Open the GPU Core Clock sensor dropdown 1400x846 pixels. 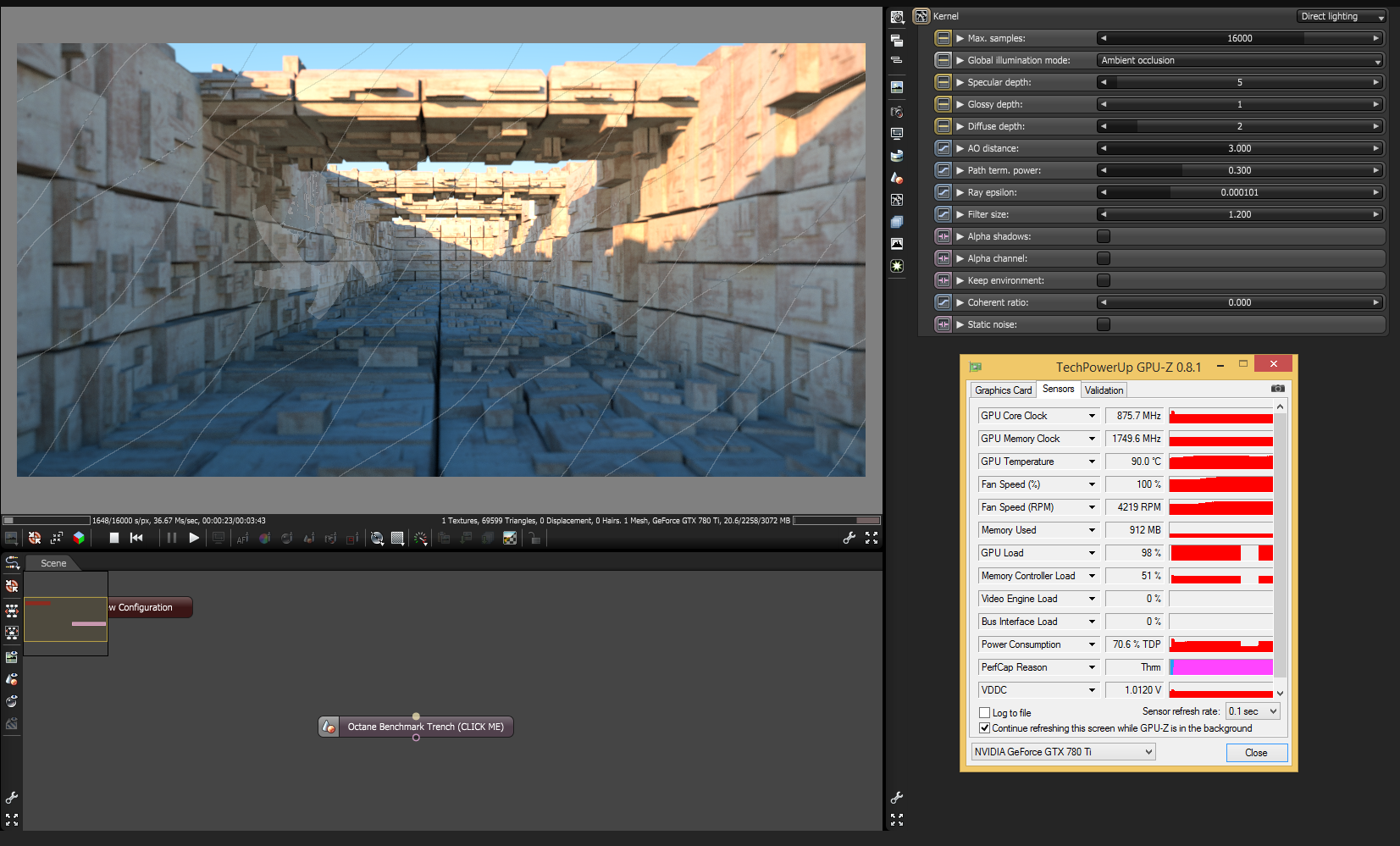tap(1092, 416)
